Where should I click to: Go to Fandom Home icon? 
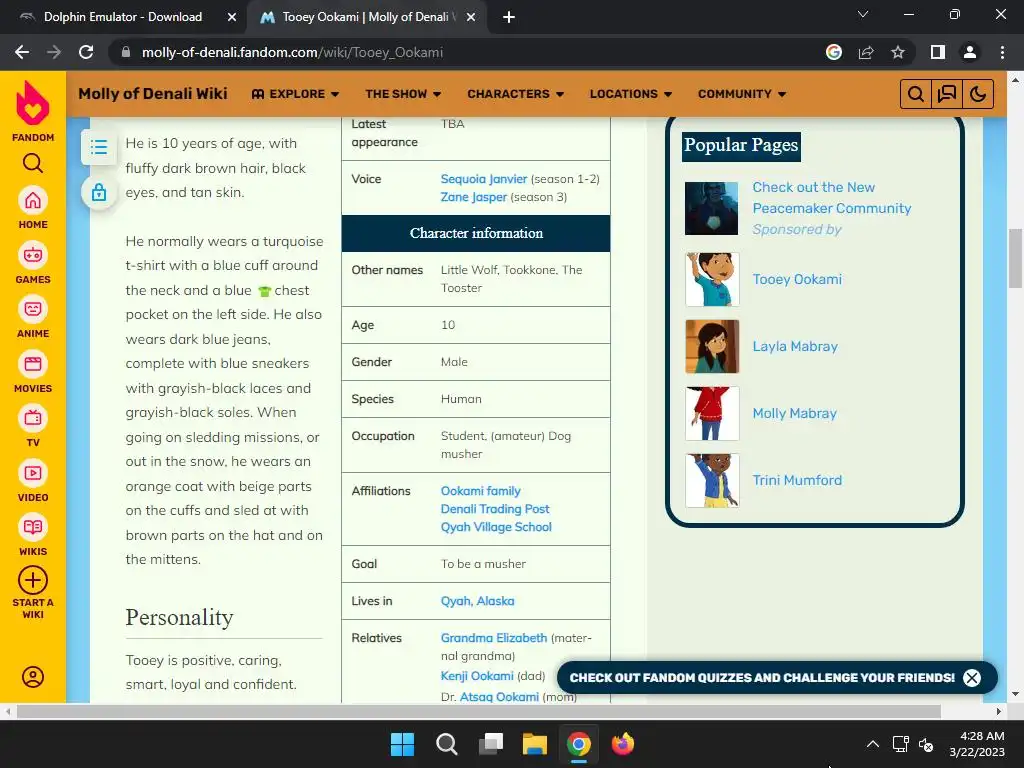pyautogui.click(x=33, y=200)
